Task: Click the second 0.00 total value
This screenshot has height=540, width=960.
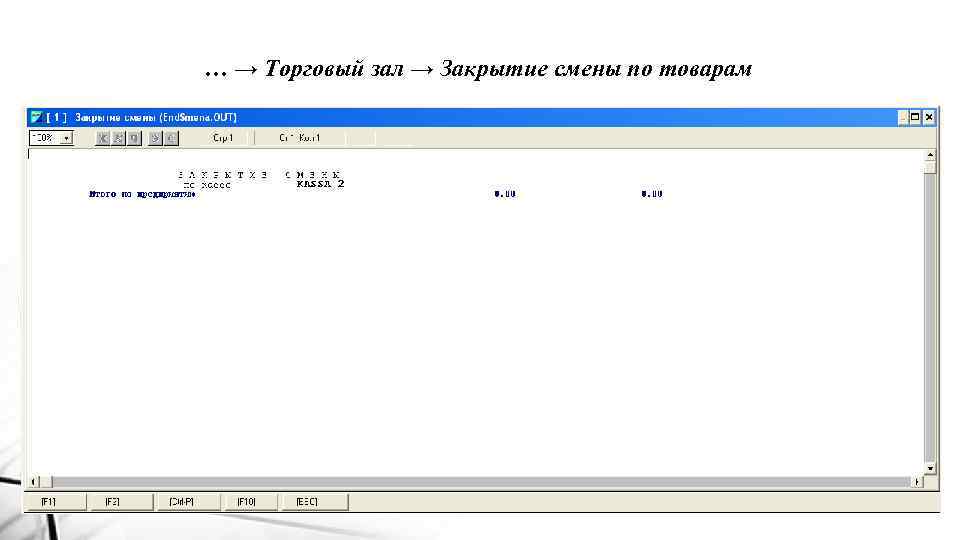Action: click(x=652, y=194)
